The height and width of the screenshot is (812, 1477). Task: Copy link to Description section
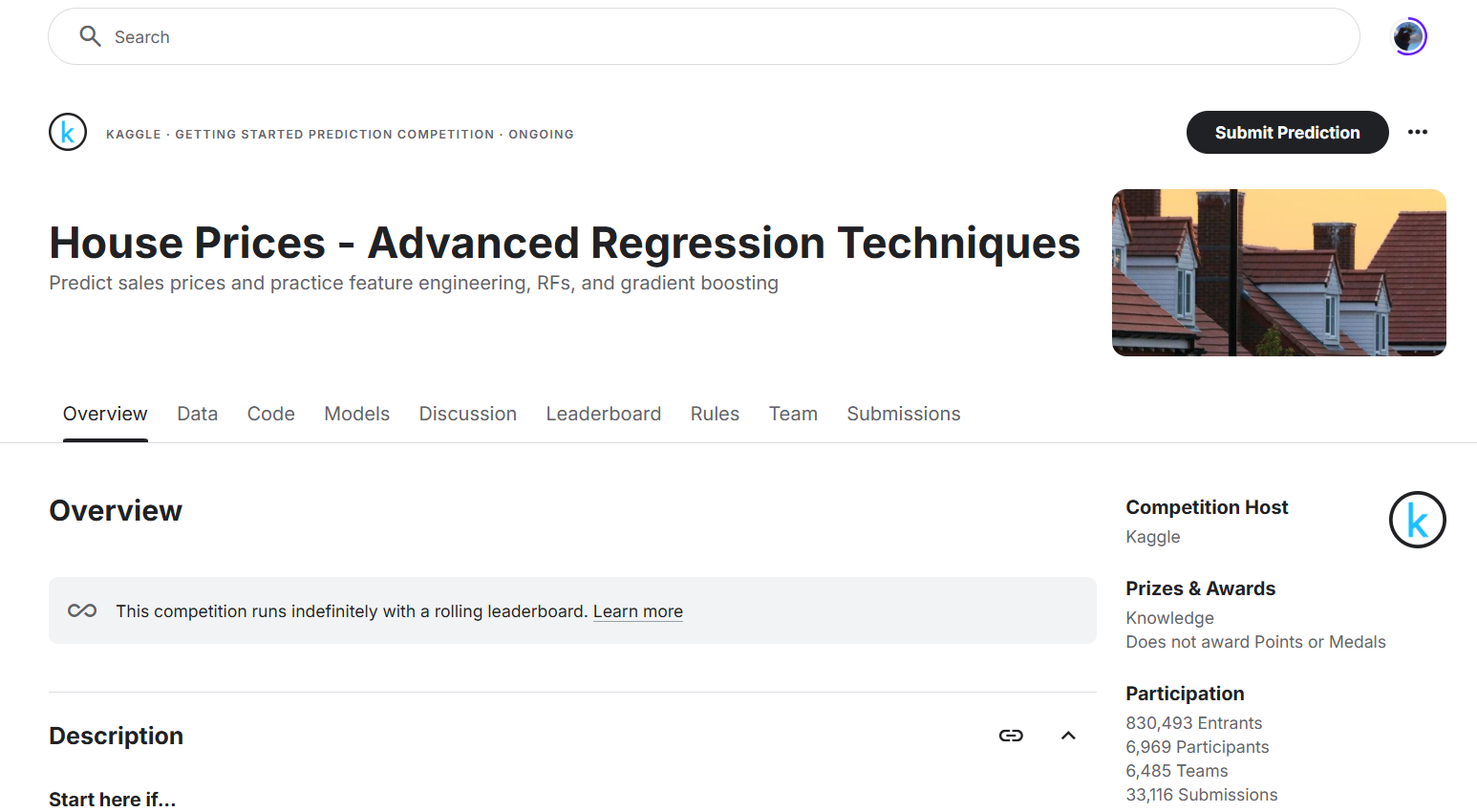click(1011, 736)
